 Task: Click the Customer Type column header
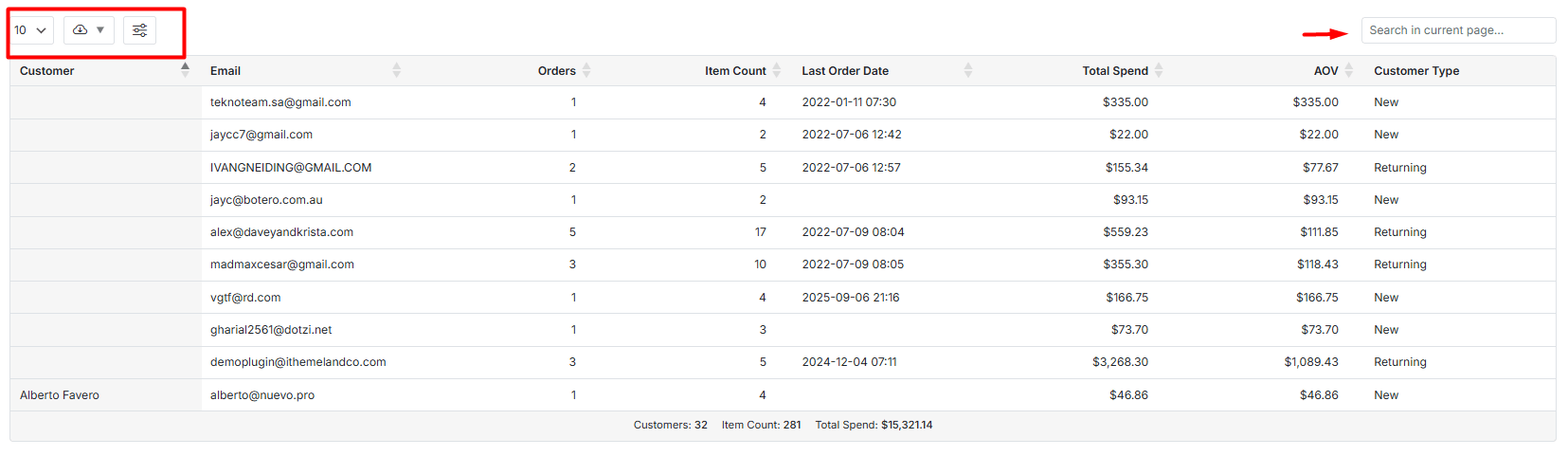[1415, 71]
